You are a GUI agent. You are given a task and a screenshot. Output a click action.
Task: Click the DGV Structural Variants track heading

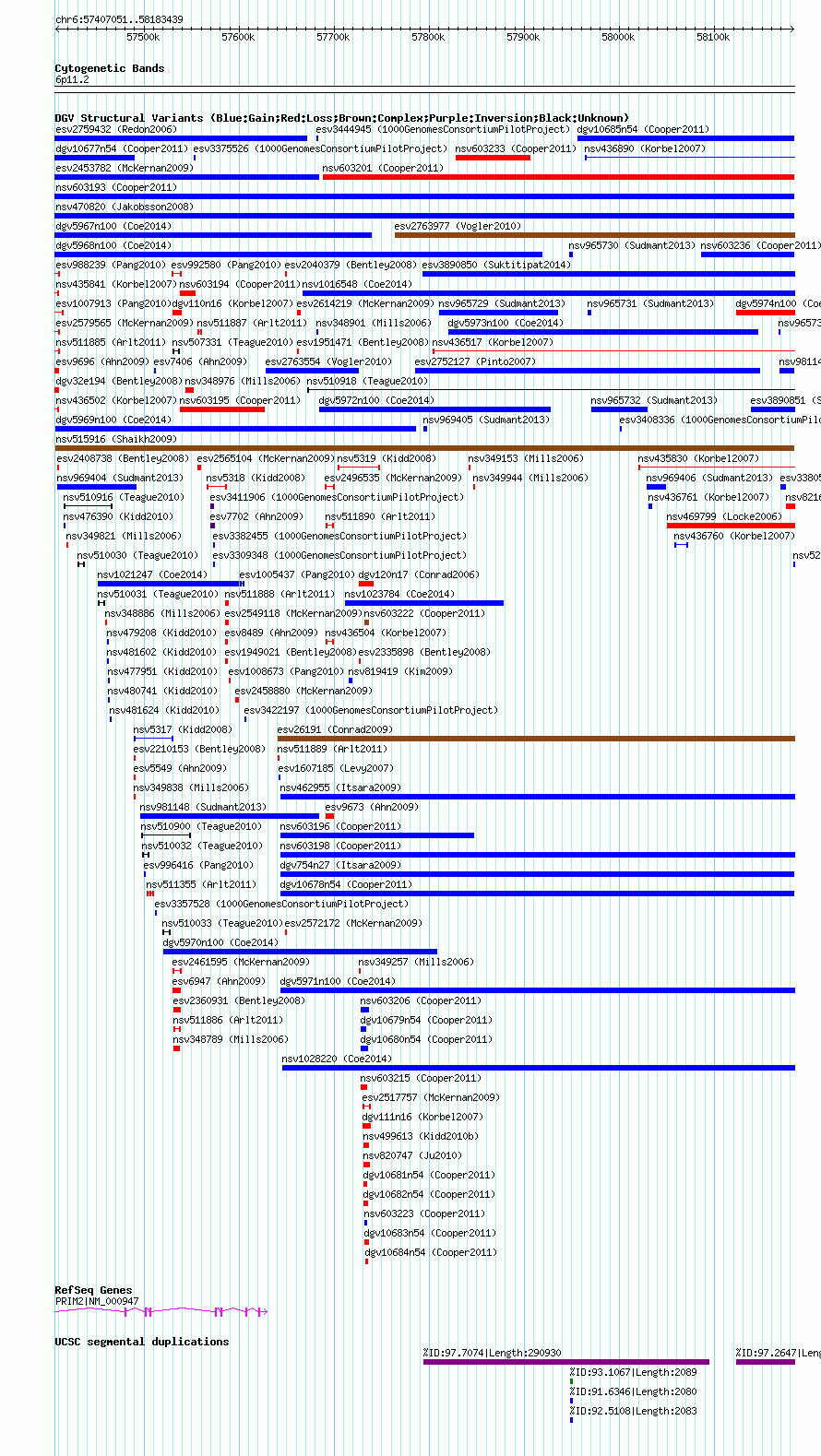(x=341, y=118)
